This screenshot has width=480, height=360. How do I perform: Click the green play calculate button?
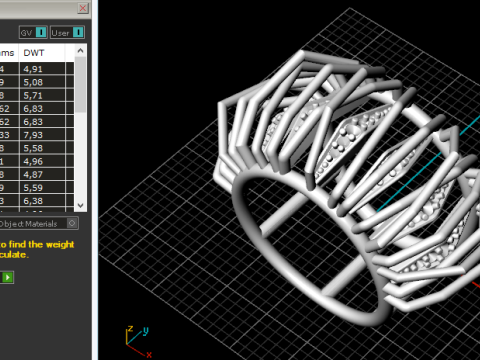coord(7,277)
